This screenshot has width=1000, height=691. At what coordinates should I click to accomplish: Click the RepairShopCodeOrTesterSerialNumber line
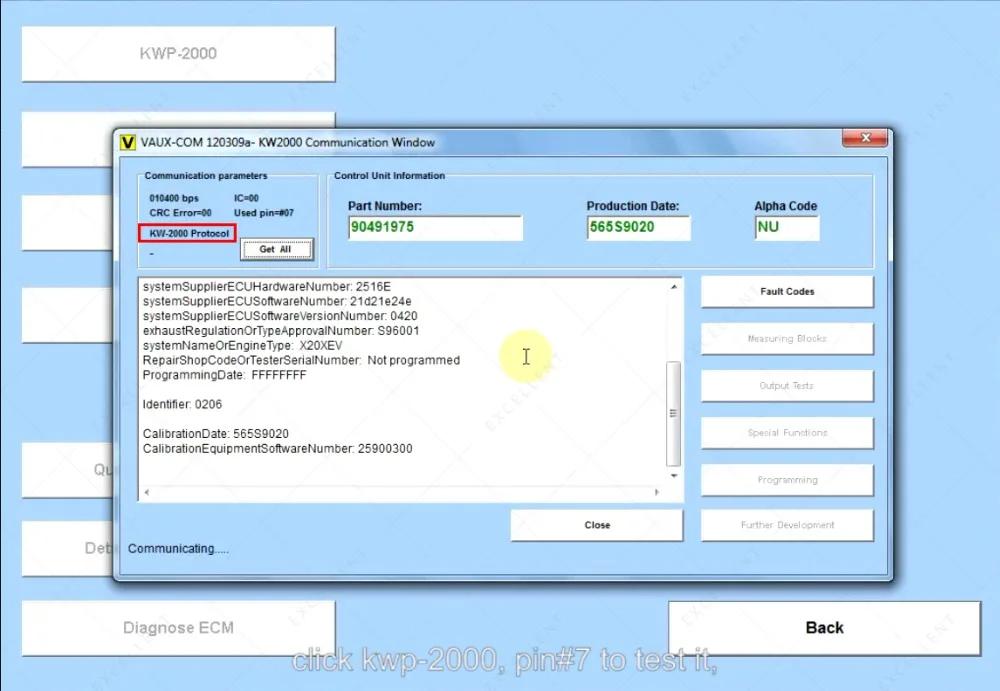coord(301,360)
